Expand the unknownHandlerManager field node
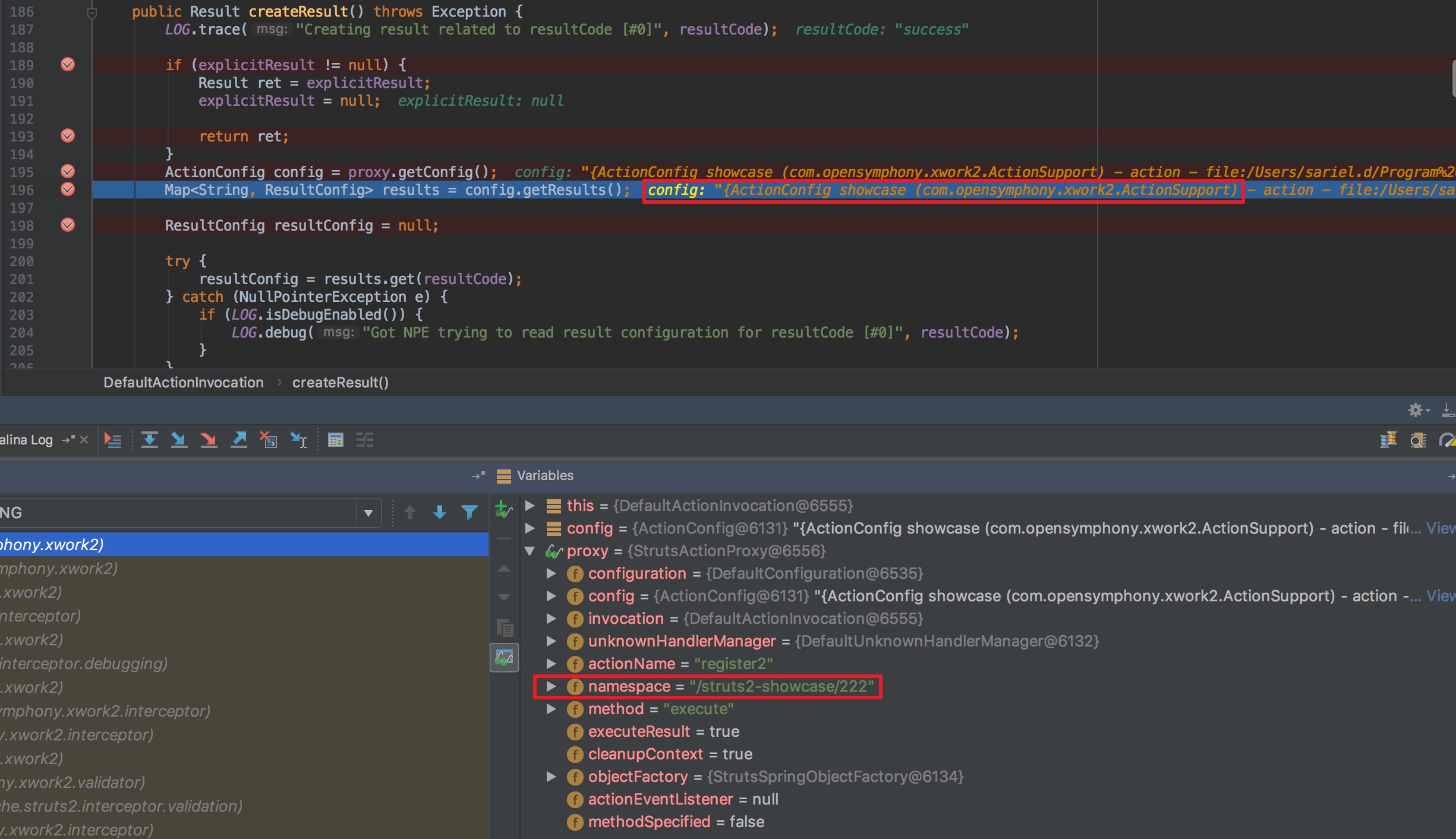1456x839 pixels. pyautogui.click(x=551, y=641)
